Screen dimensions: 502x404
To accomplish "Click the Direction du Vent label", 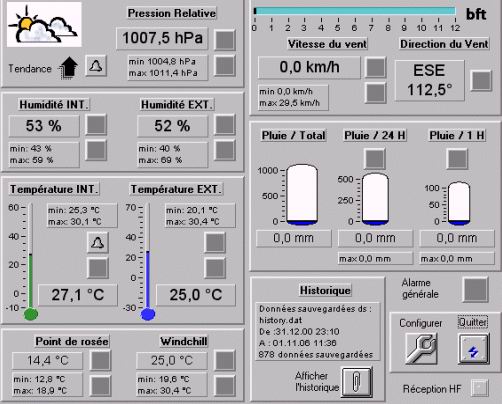I will 444,44.
